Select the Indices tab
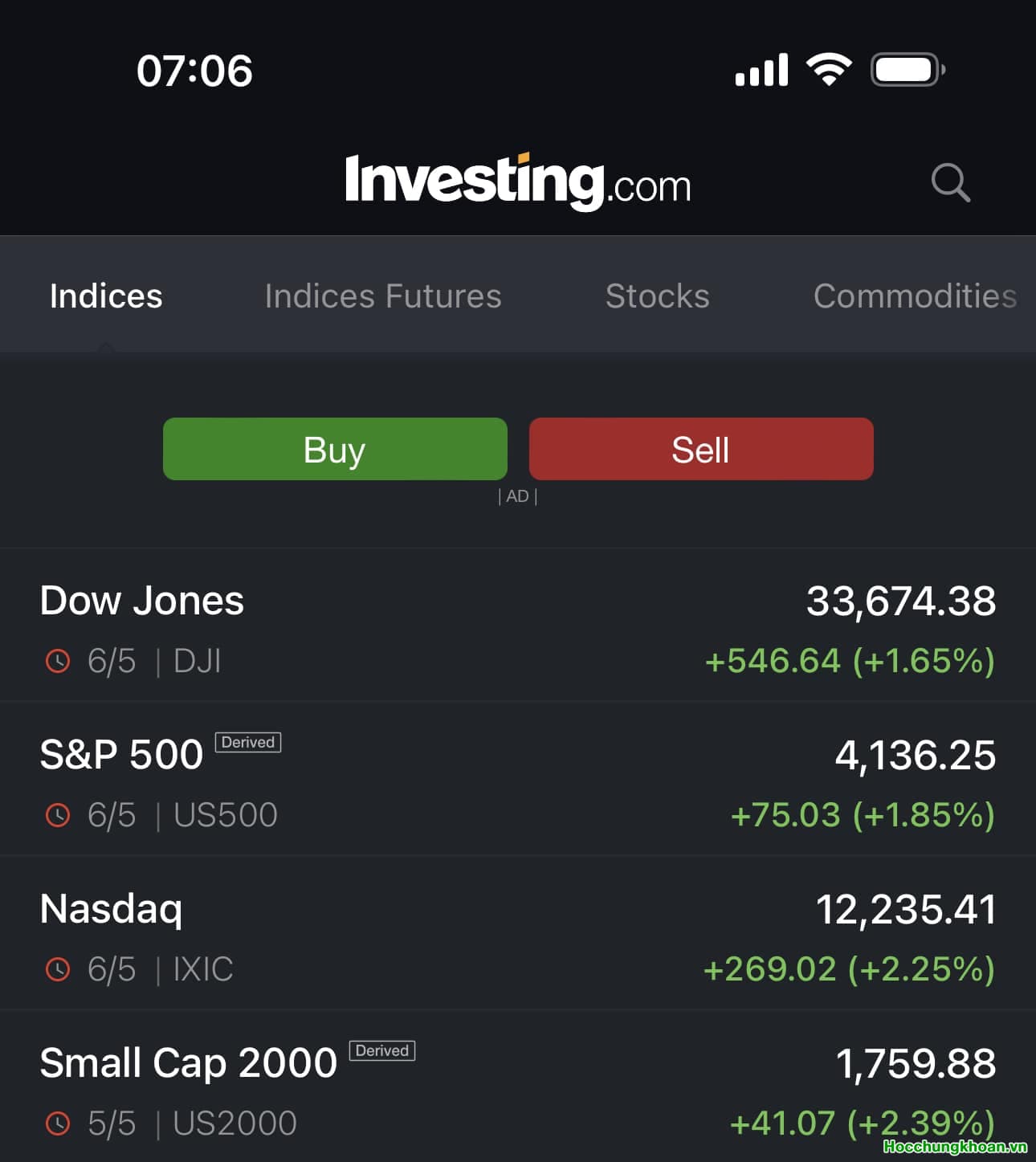This screenshot has width=1036, height=1162. coord(106,296)
